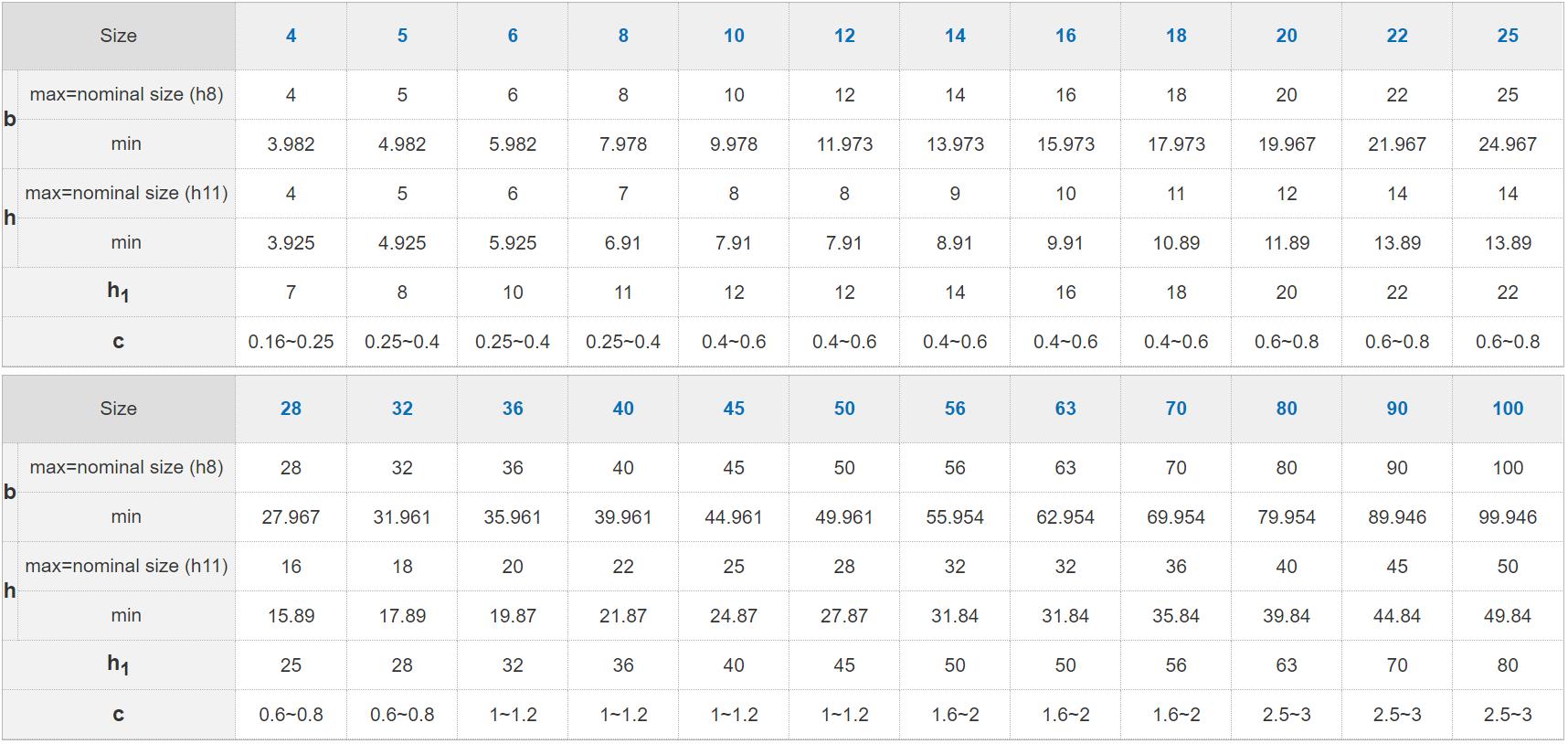
Task: Select the blue size 18 column link
Action: pos(1176,36)
